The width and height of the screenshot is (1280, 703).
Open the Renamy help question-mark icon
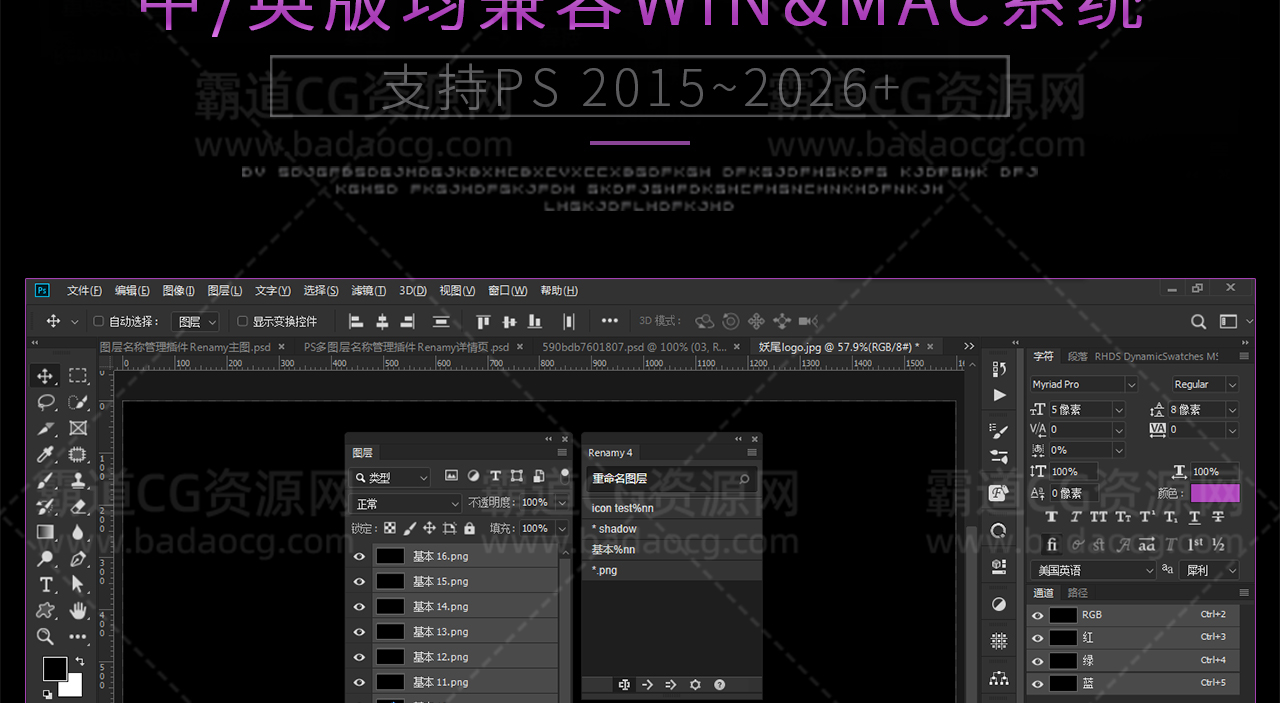coord(719,685)
